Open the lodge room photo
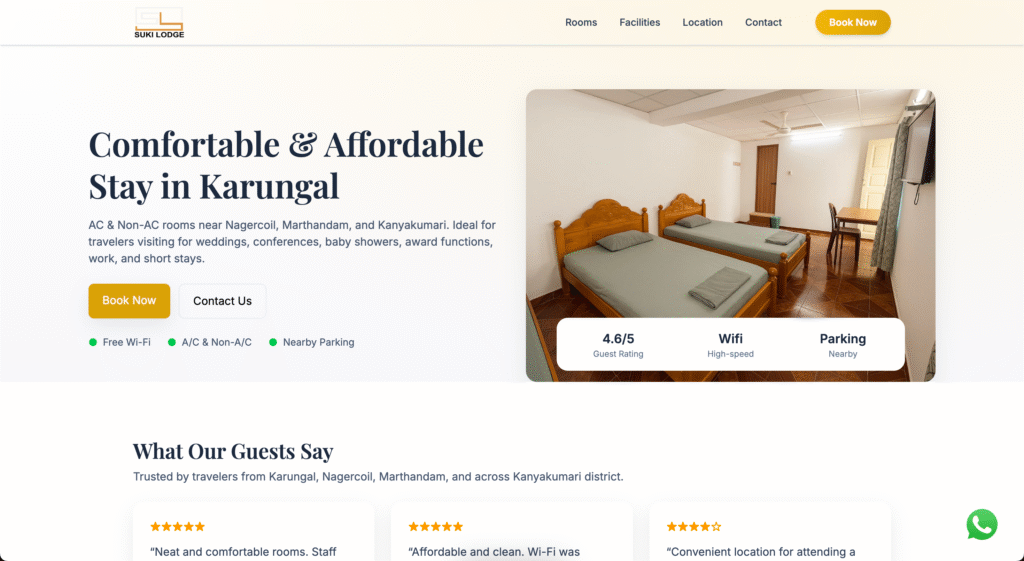This screenshot has height=561, width=1024. pyautogui.click(x=730, y=202)
